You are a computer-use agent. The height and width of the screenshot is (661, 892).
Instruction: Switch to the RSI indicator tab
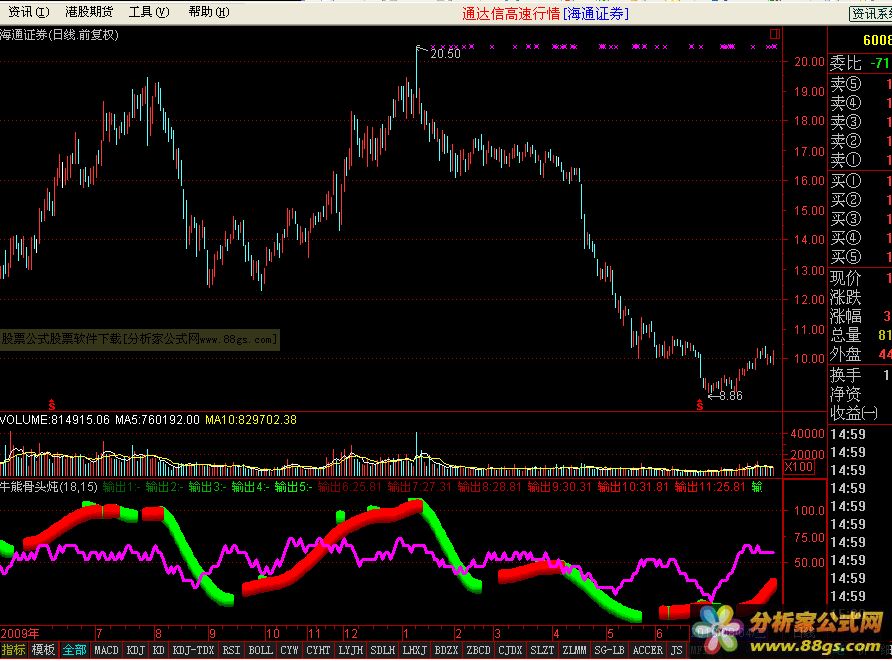232,650
